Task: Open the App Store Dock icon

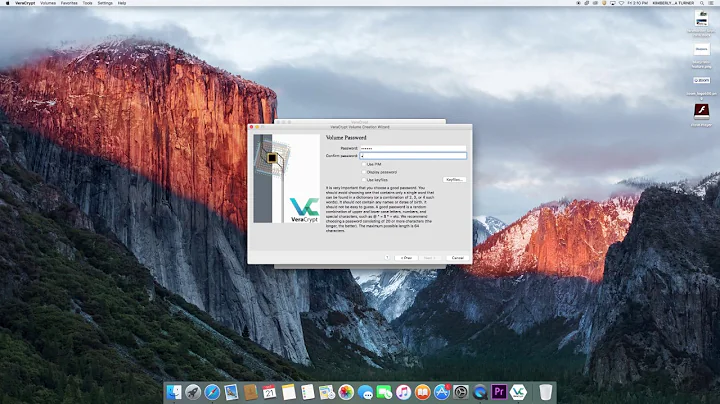Action: coord(441,392)
